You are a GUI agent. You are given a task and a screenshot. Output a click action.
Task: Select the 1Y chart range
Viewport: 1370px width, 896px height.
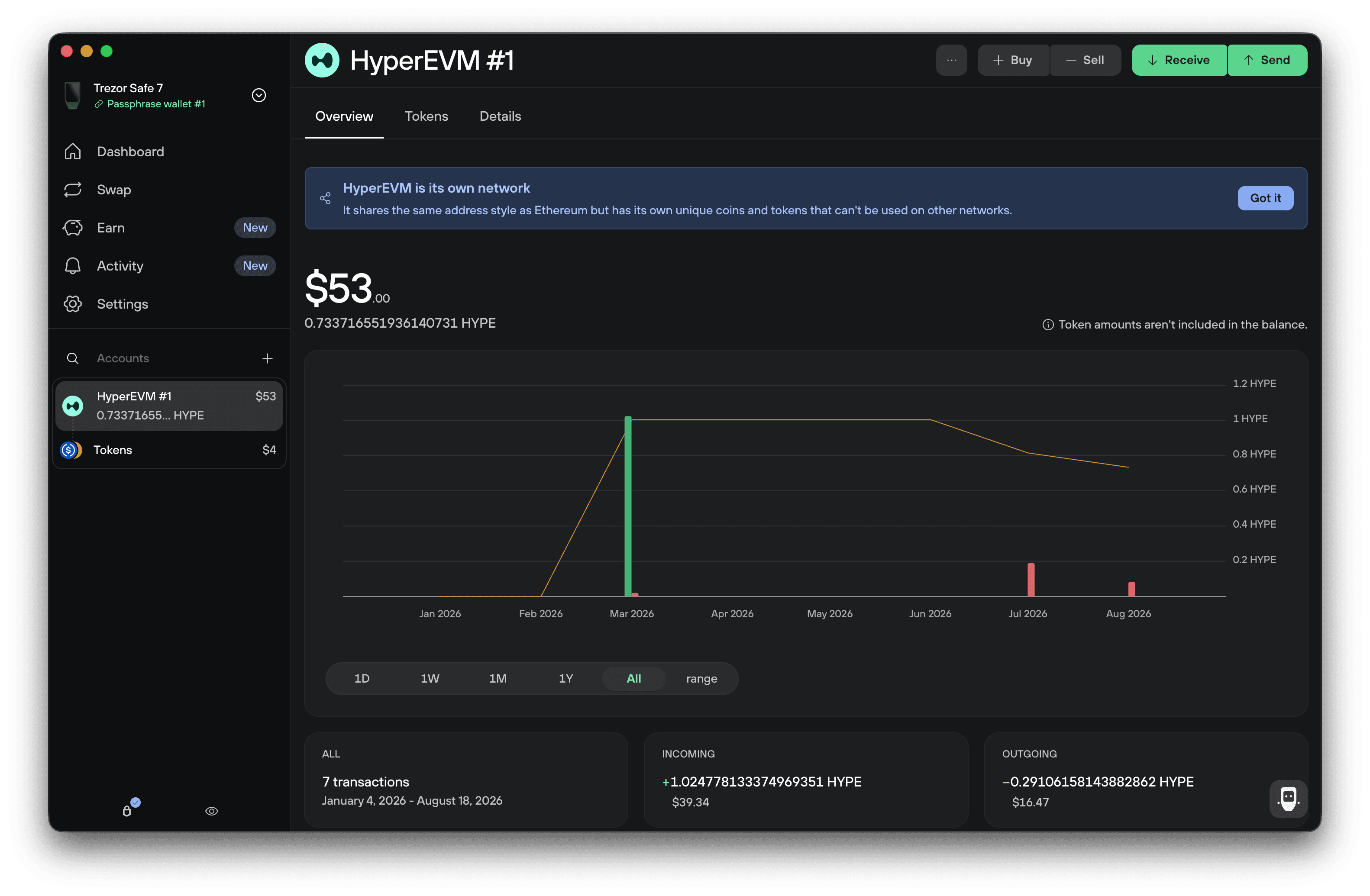point(565,678)
